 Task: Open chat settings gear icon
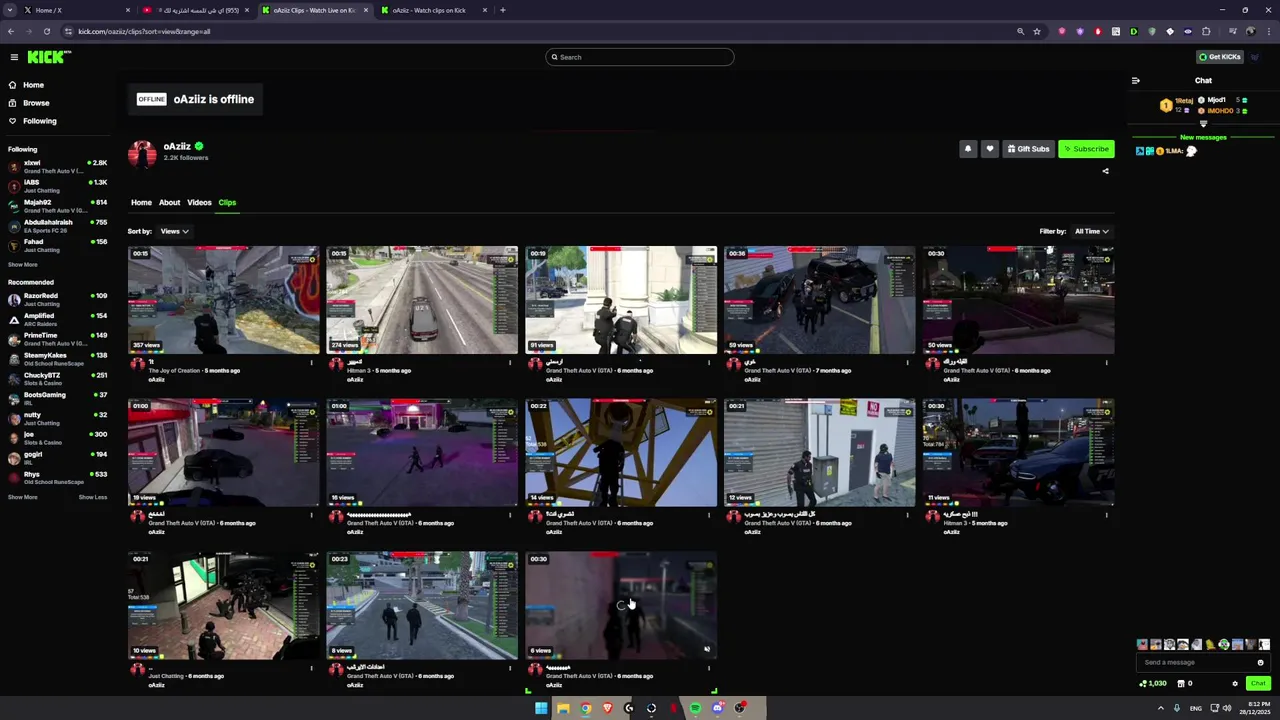(x=1235, y=684)
